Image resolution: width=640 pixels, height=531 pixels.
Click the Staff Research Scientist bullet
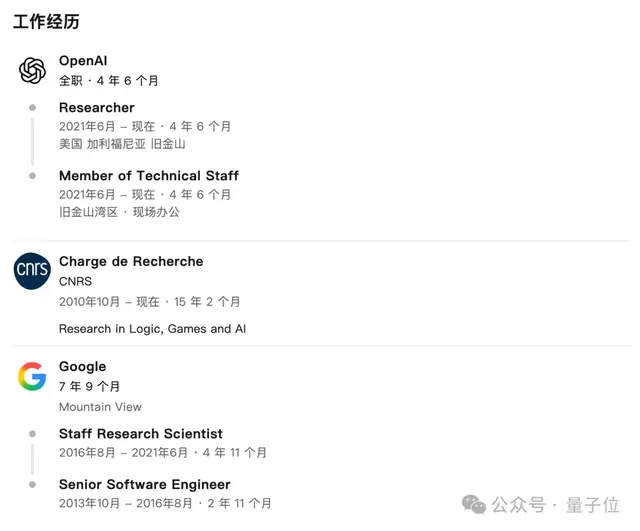click(x=32, y=434)
